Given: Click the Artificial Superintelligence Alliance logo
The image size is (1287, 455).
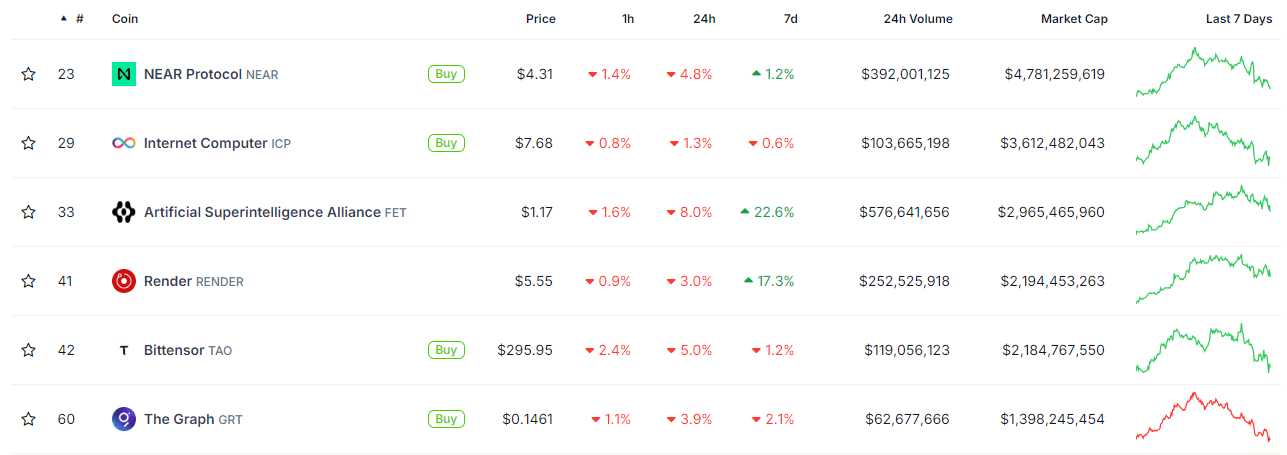Looking at the screenshot, I should tap(124, 212).
